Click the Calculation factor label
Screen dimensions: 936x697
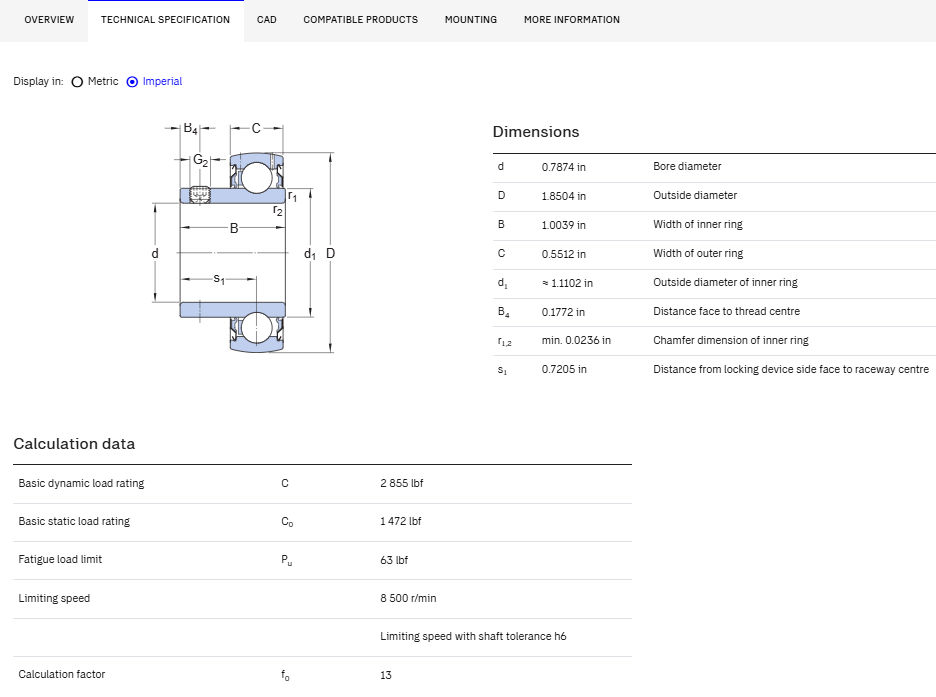click(x=61, y=674)
